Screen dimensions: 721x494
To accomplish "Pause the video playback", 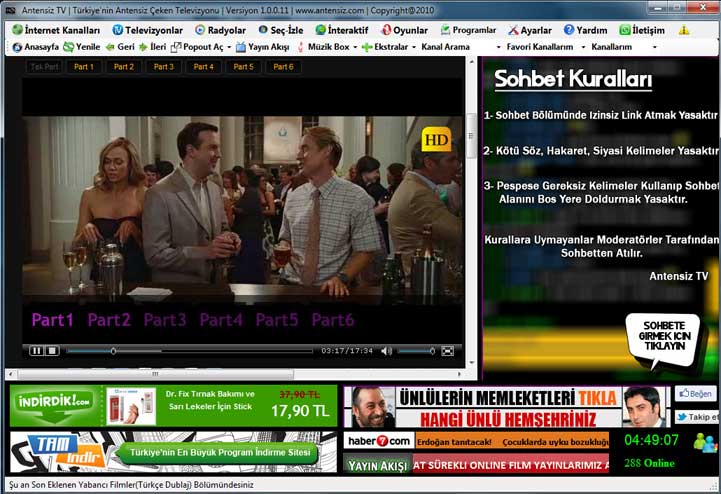I will 36,351.
